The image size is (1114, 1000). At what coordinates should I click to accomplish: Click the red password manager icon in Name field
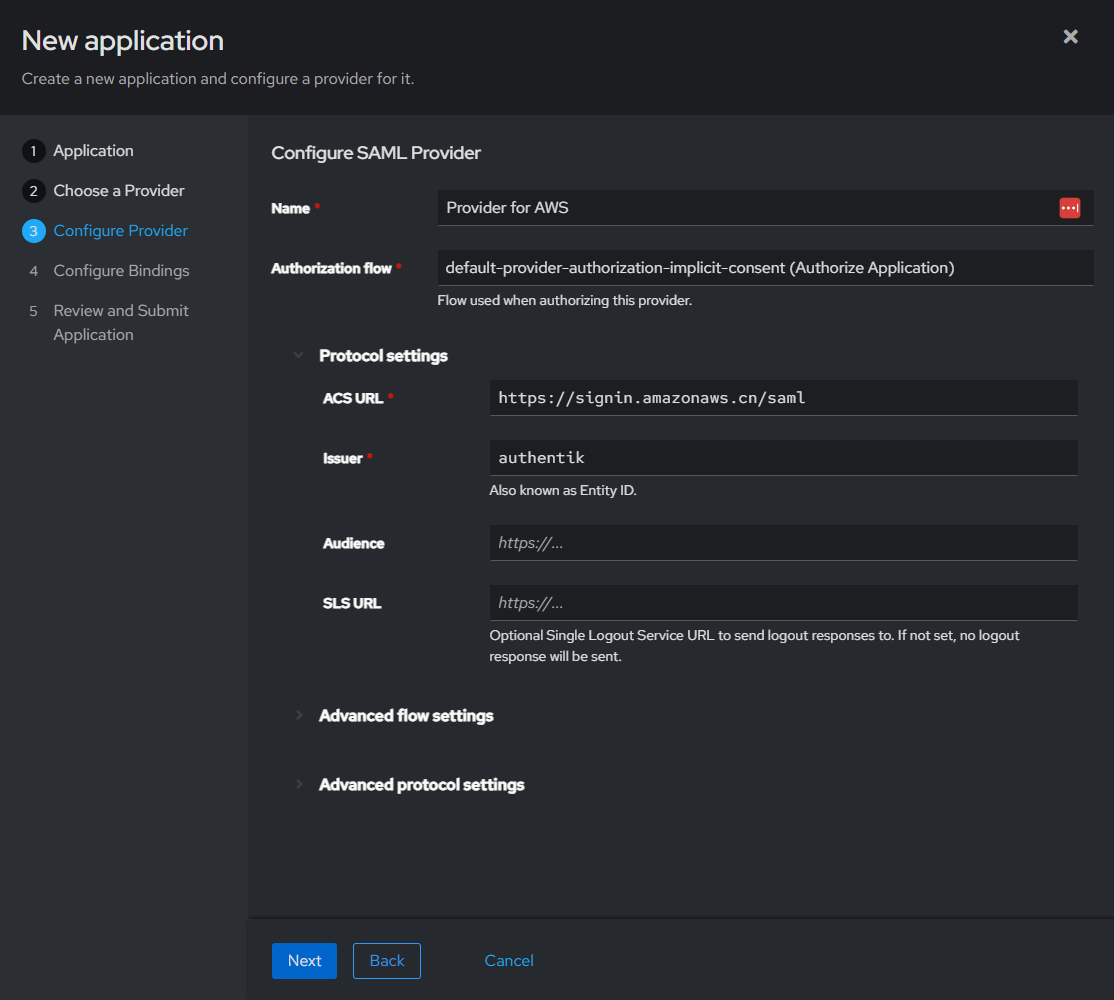[x=1069, y=208]
